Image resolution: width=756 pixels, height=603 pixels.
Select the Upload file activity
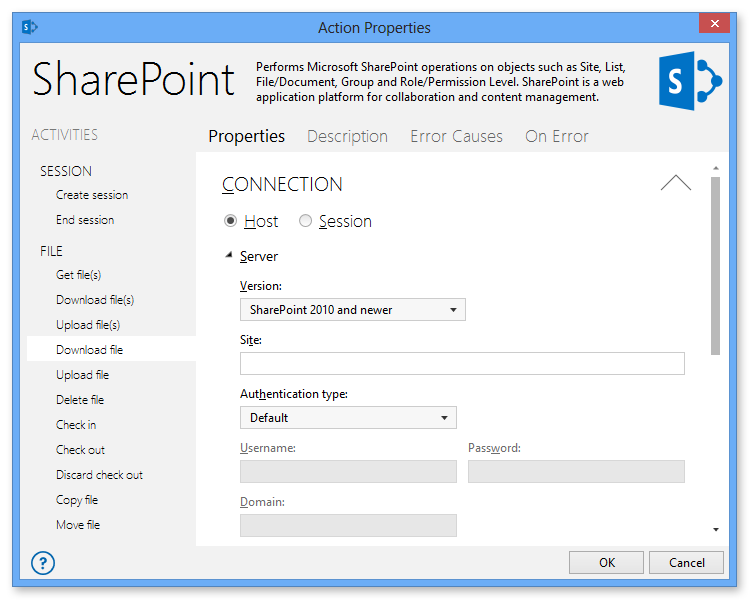click(83, 375)
